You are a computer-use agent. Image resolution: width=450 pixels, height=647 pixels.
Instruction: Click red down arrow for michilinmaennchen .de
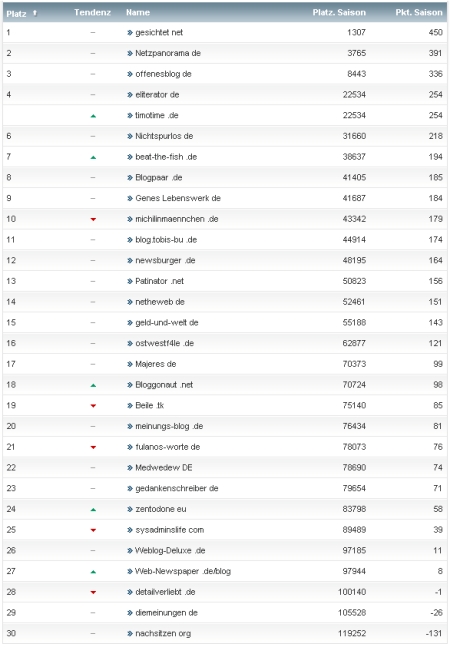click(x=93, y=219)
